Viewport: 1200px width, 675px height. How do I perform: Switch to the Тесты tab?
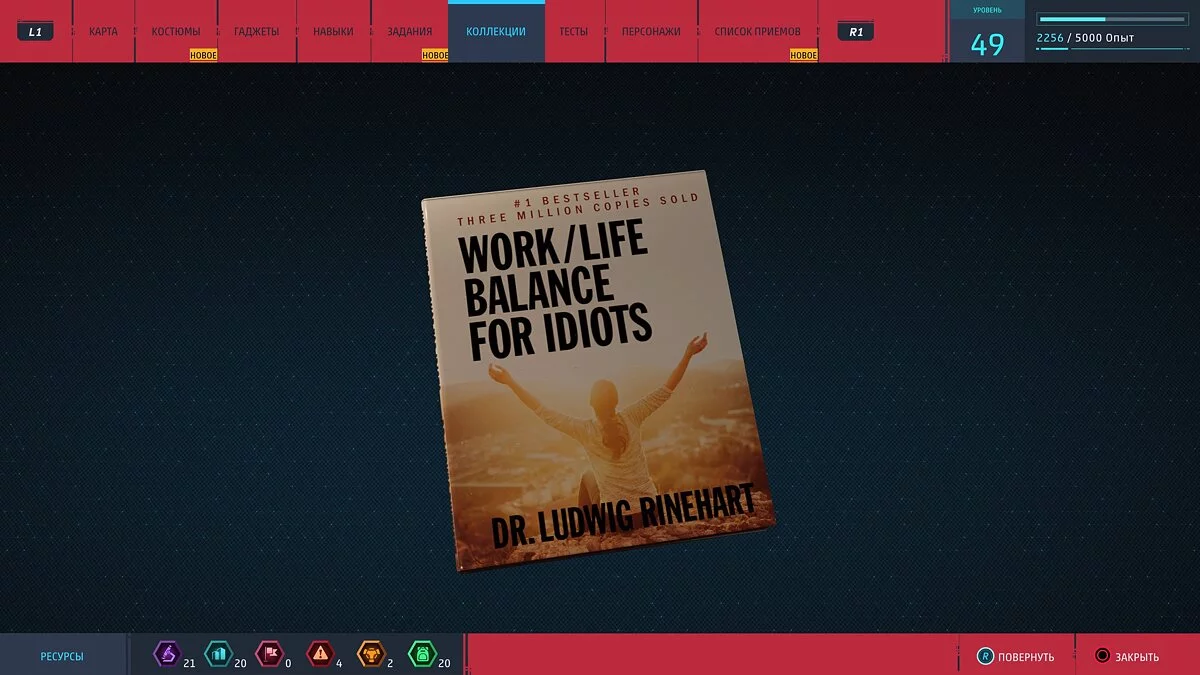click(x=574, y=31)
